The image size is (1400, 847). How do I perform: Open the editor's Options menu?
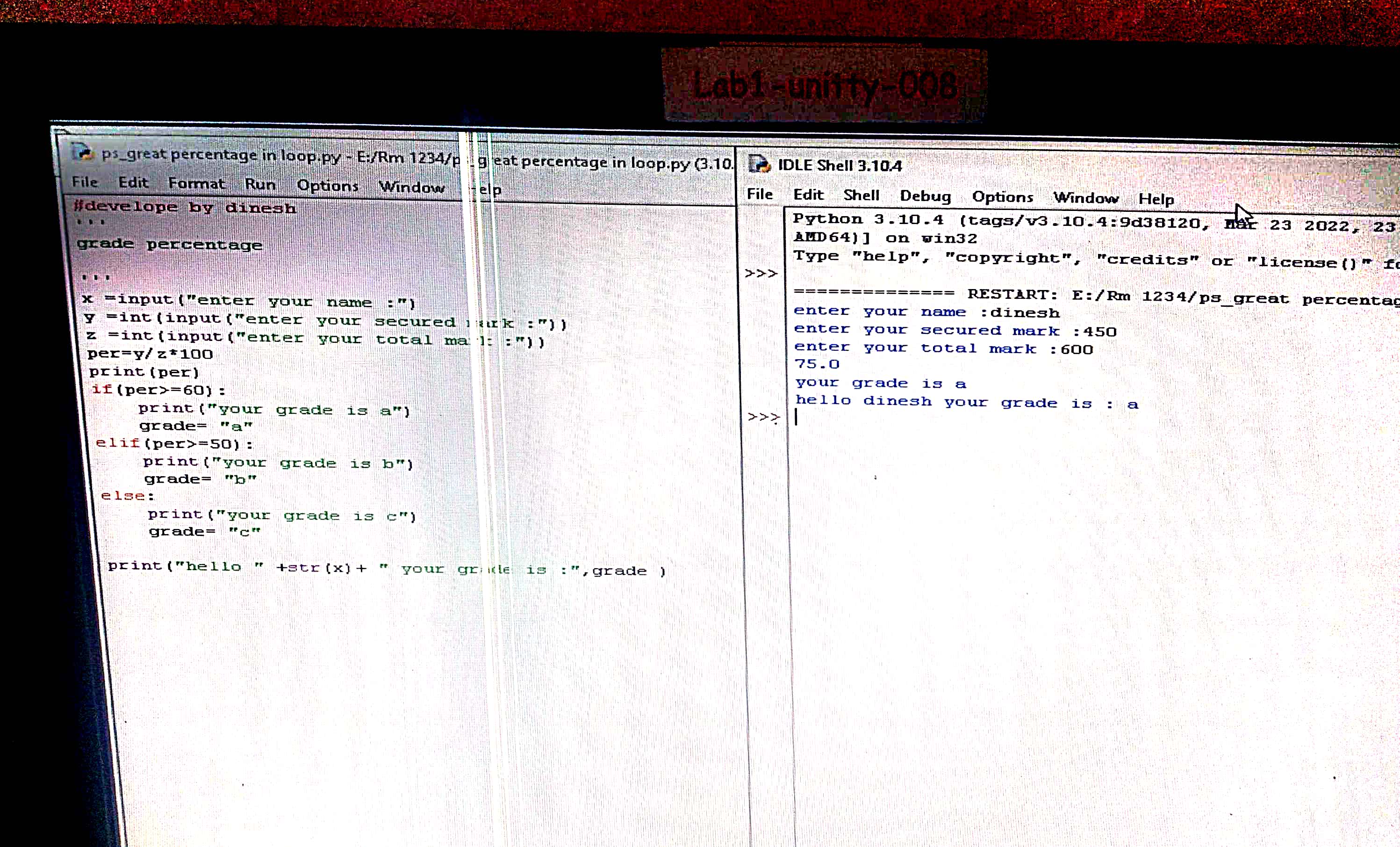tap(327, 186)
